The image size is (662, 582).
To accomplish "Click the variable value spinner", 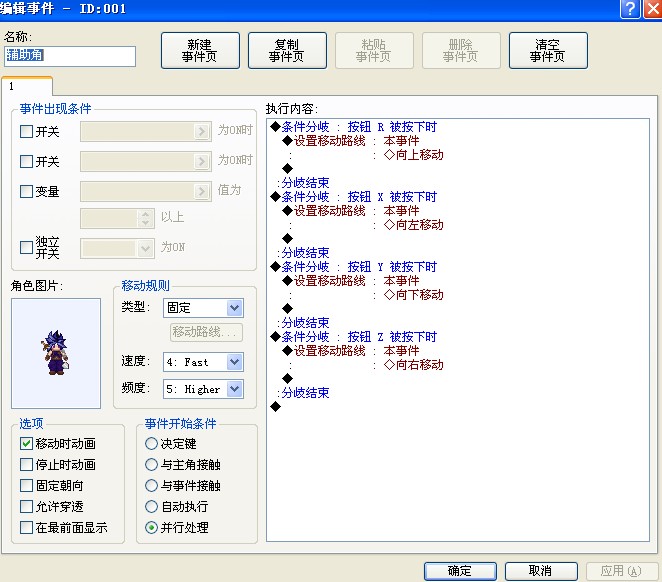I will pyautogui.click(x=145, y=218).
